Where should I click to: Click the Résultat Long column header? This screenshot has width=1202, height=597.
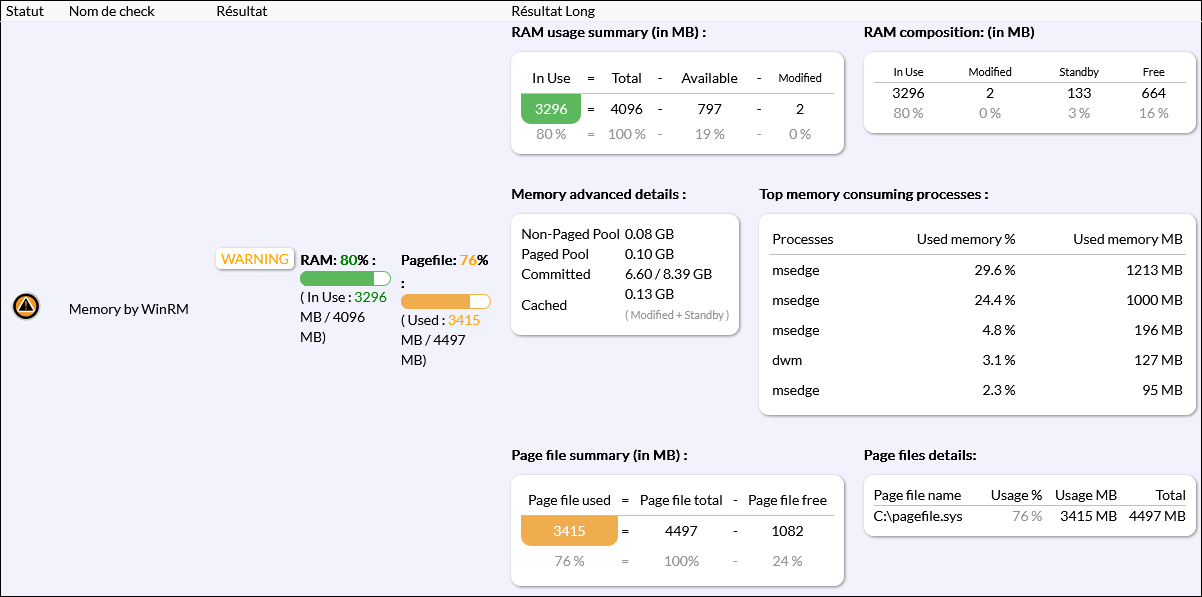tap(552, 11)
